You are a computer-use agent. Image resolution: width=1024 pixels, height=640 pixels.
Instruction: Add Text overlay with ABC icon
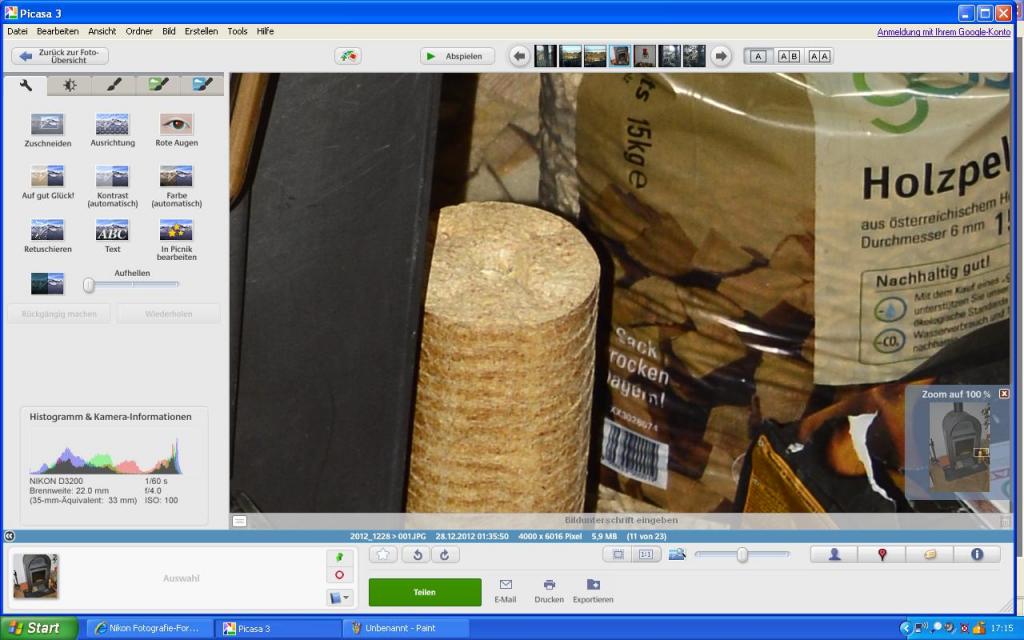112,236
